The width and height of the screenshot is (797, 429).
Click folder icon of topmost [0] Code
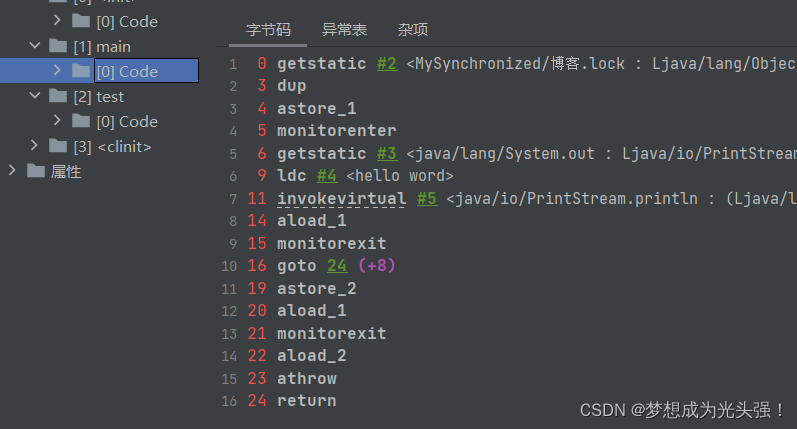point(81,21)
